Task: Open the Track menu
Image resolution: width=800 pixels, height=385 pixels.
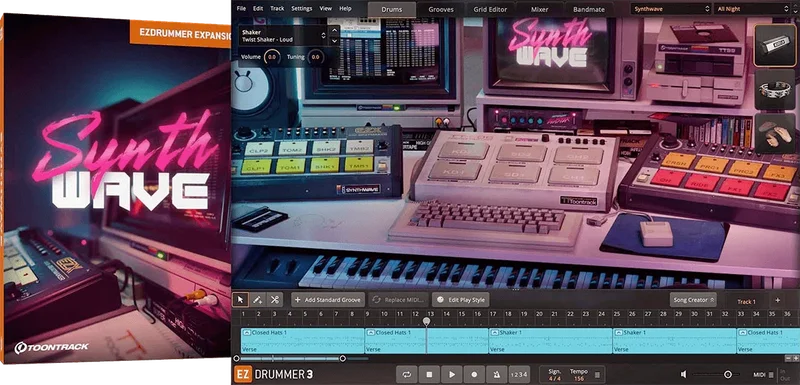Action: click(x=277, y=9)
